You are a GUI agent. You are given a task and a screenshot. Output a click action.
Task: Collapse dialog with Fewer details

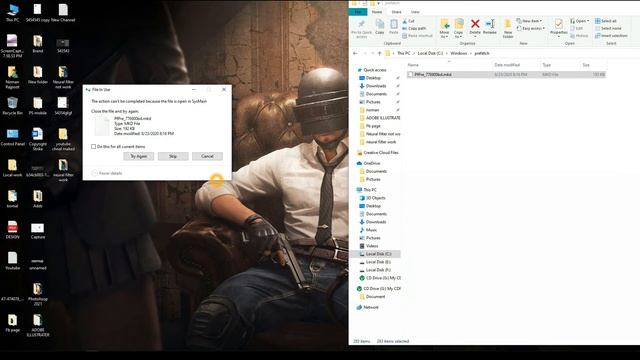(x=107, y=173)
